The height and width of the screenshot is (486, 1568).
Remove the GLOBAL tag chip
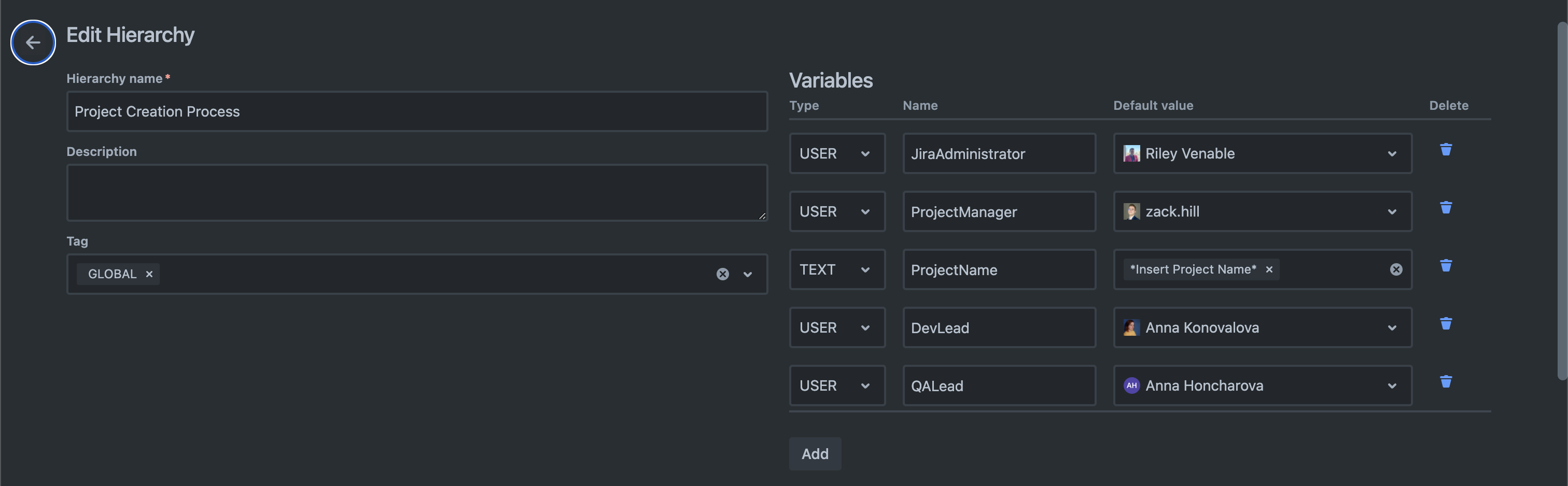pos(149,274)
